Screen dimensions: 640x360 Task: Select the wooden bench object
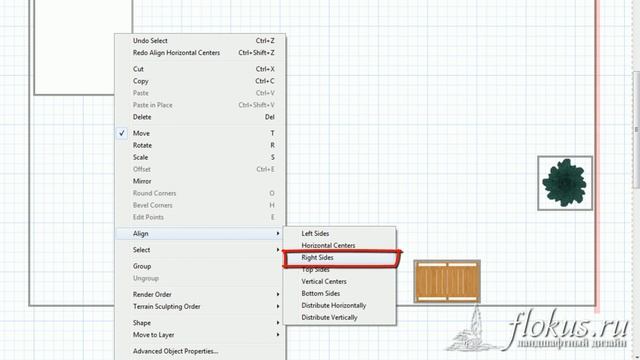(447, 282)
